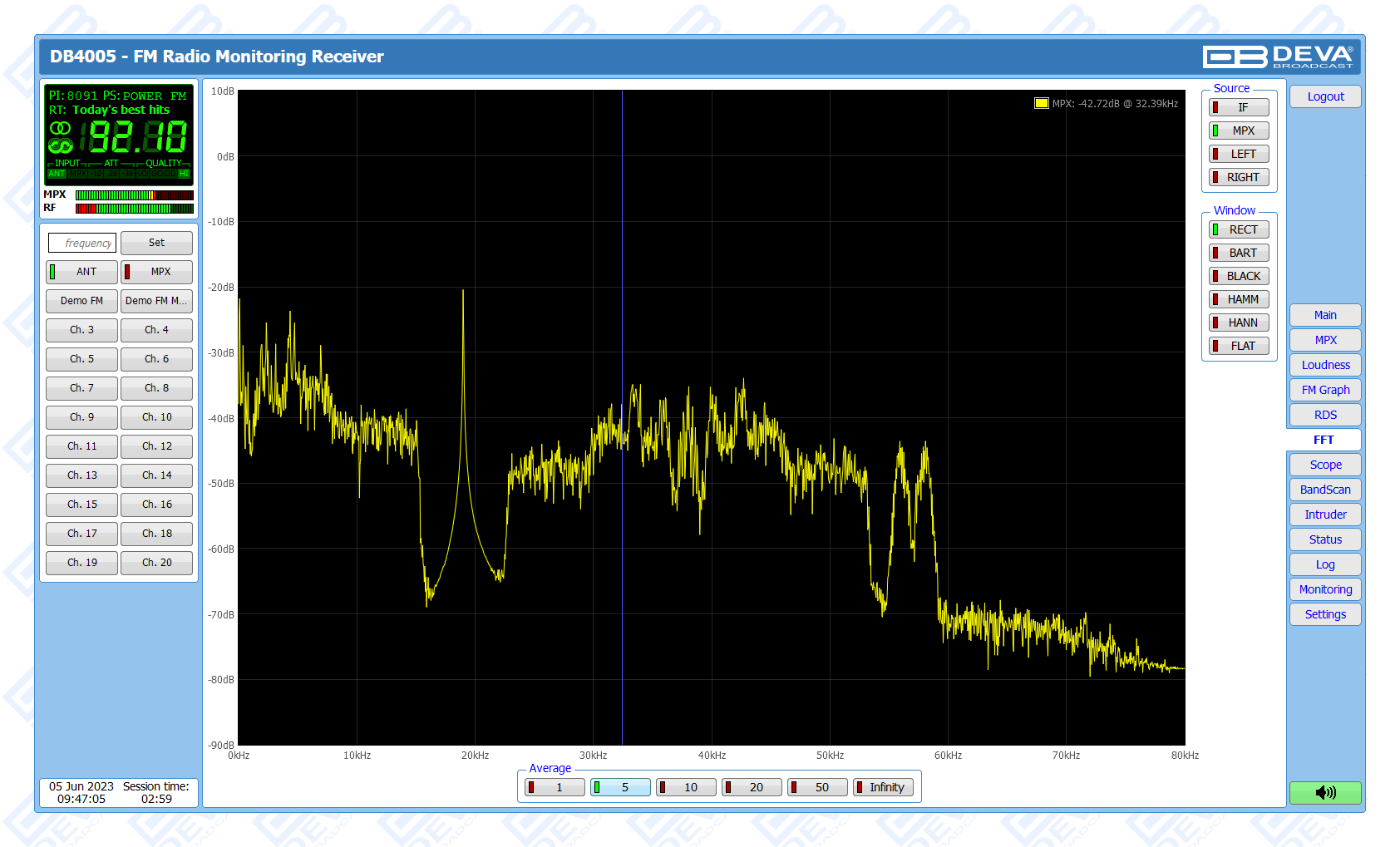Switch input to ANT
Image resolution: width=1400 pixels, height=847 pixels.
[x=81, y=272]
